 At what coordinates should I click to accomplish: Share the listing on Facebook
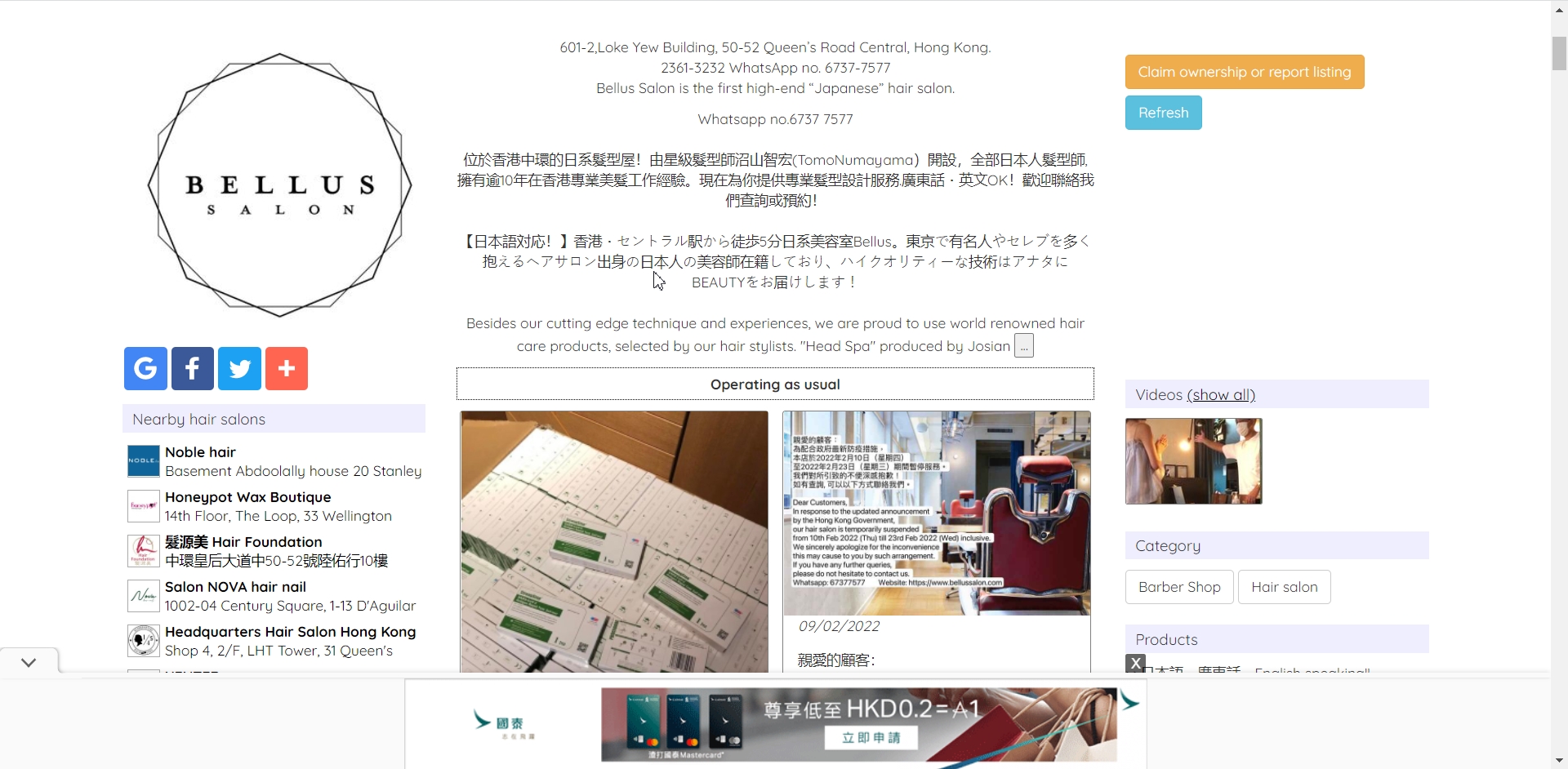pyautogui.click(x=193, y=368)
